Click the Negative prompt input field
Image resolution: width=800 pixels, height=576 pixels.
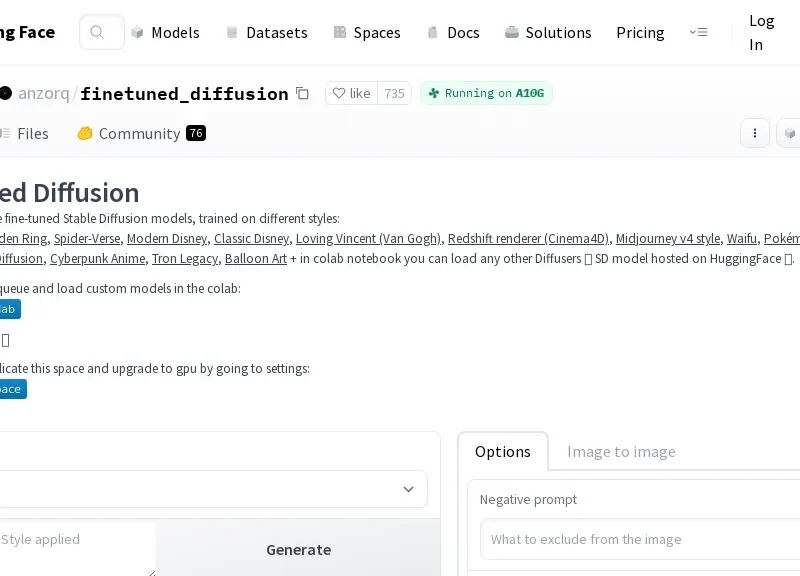coord(640,539)
